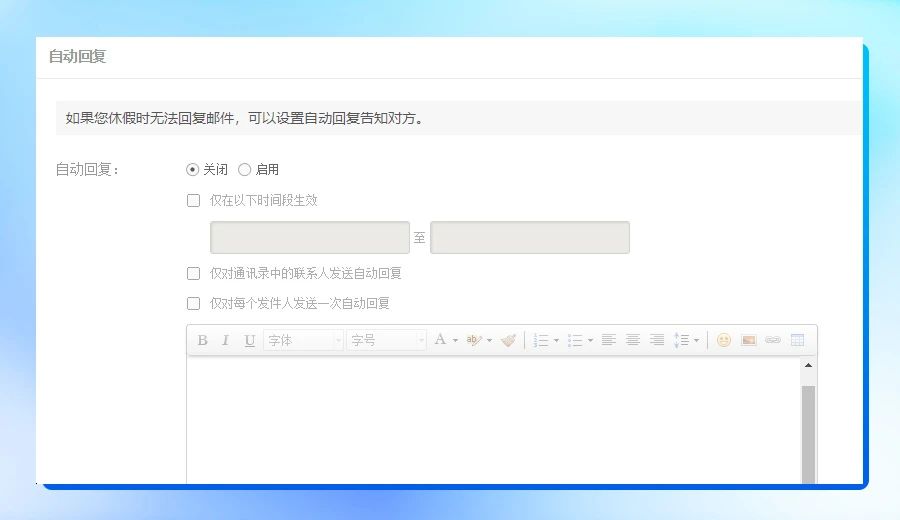Check 仅对通讯录中的联系人发送自动回复 checkbox
This screenshot has height=520, width=900.
(194, 273)
